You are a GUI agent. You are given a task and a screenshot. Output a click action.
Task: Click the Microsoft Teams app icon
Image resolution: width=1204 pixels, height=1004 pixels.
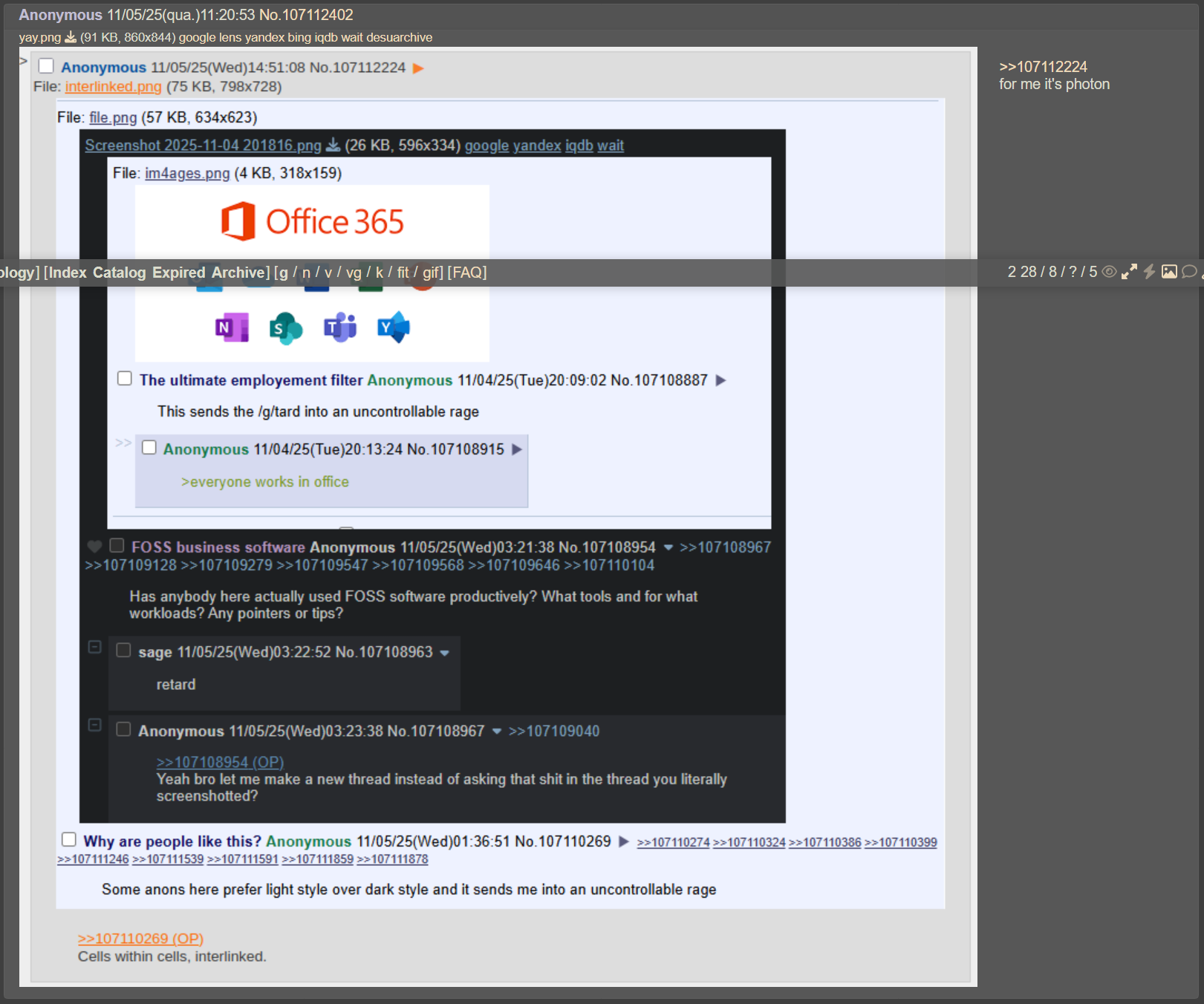tap(340, 327)
